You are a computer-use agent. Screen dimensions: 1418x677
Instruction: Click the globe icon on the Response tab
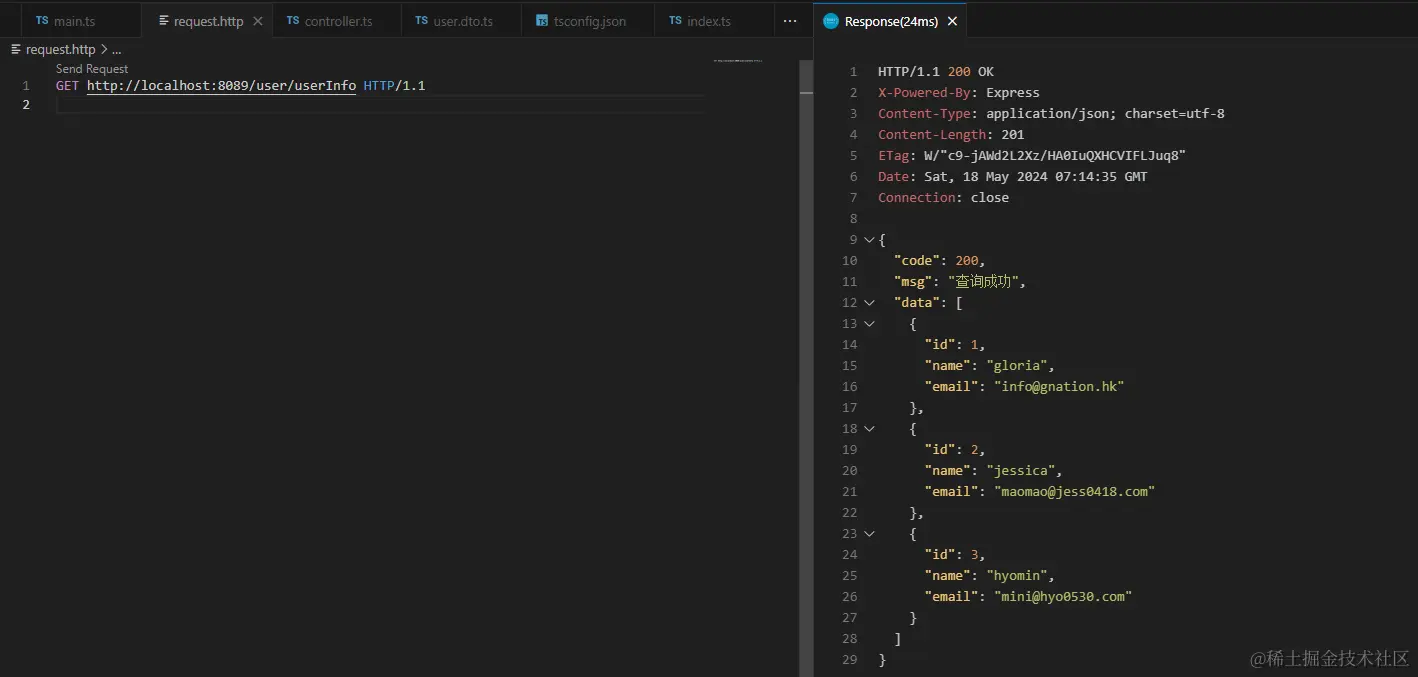pyautogui.click(x=830, y=21)
